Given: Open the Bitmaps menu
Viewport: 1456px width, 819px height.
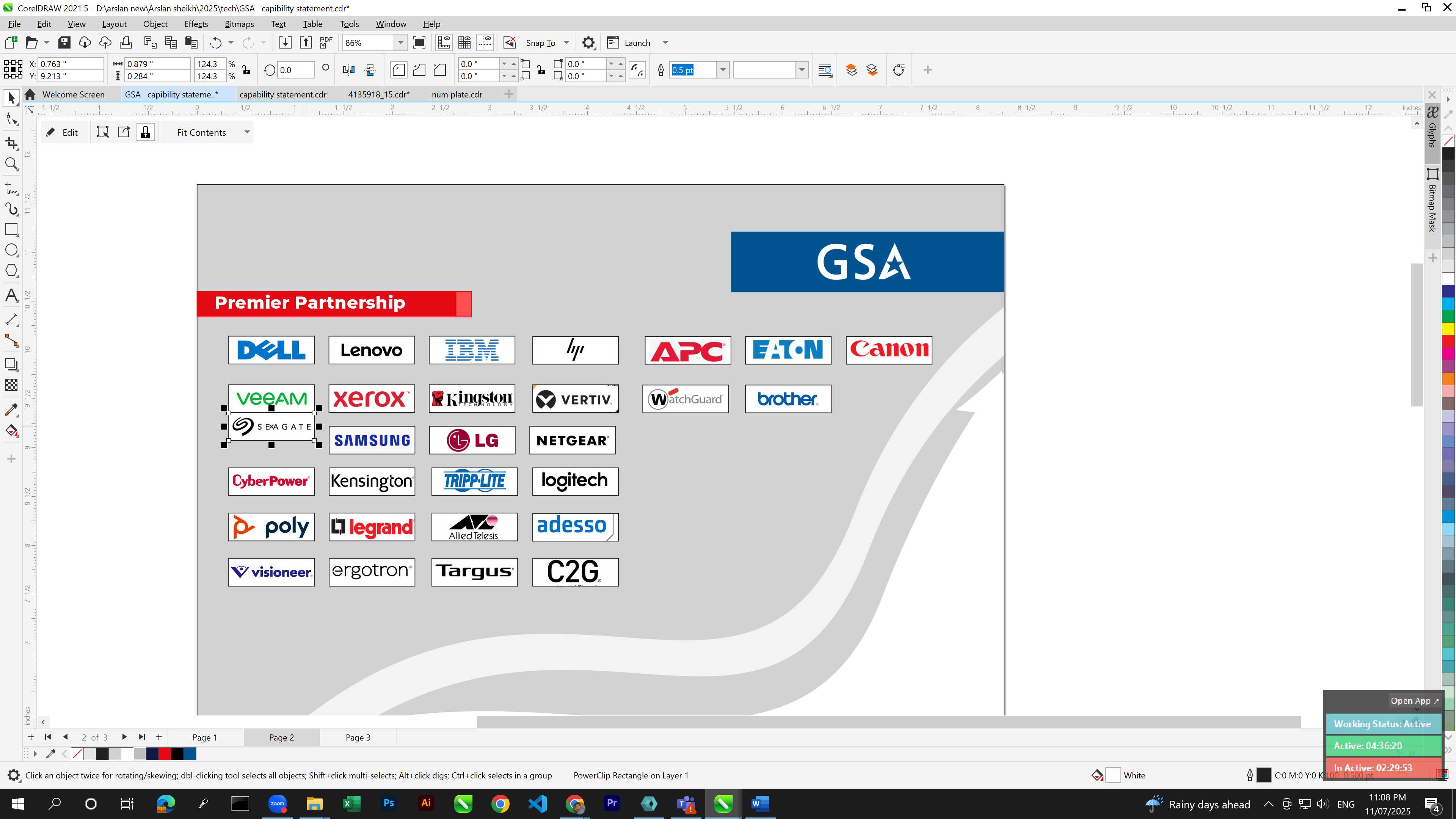Looking at the screenshot, I should point(239,24).
